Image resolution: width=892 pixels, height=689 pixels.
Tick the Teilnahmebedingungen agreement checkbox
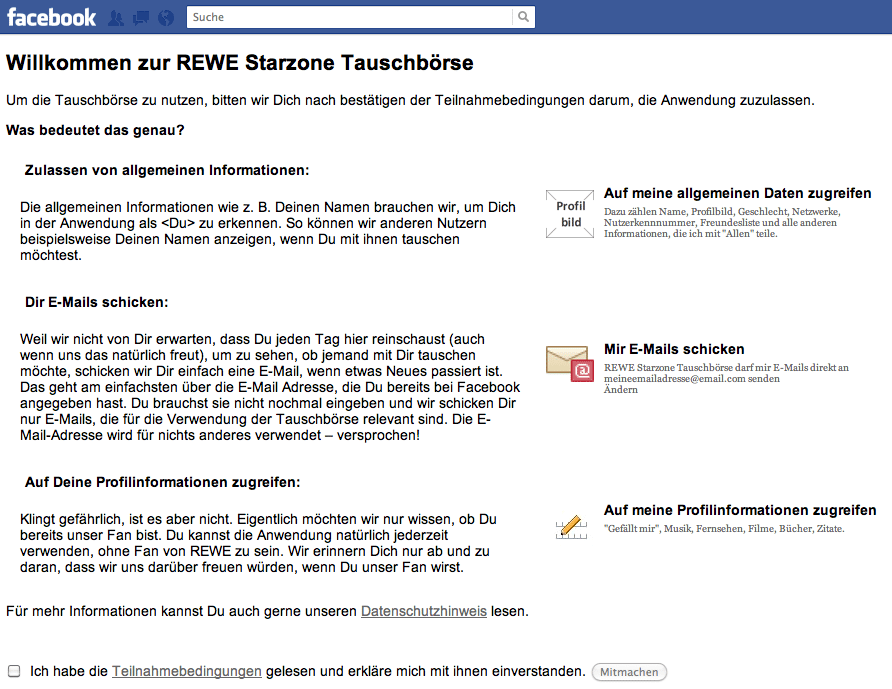coord(14,671)
